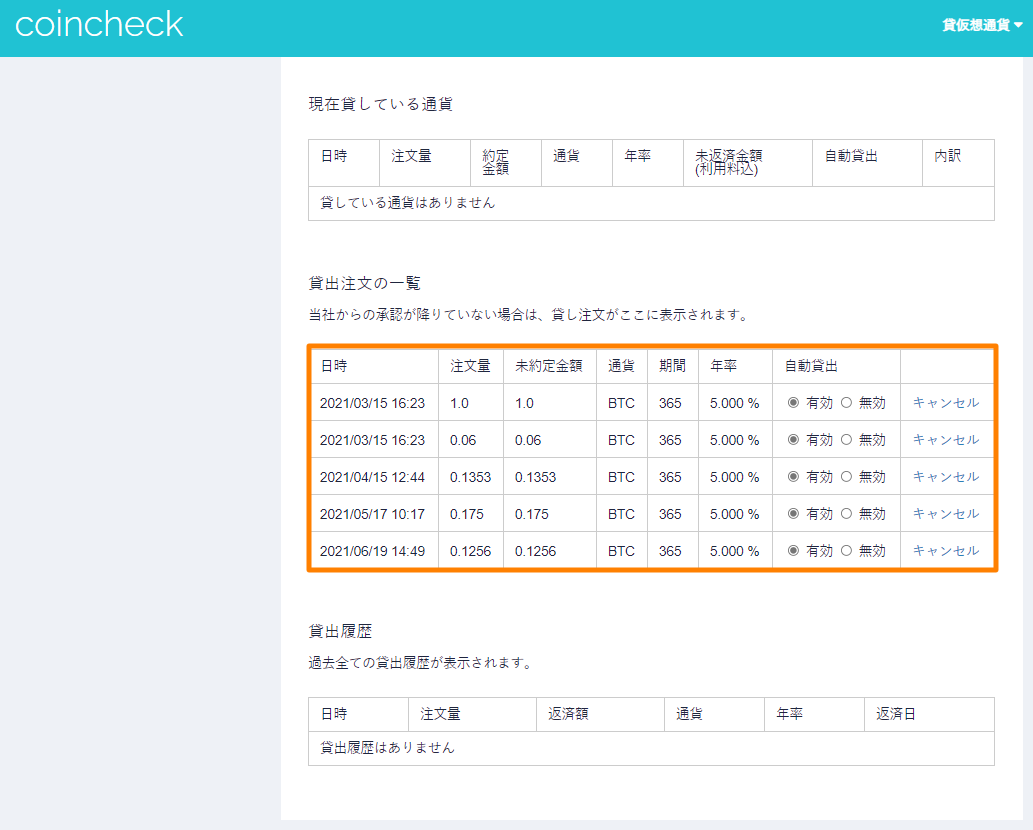This screenshot has height=830, width=1033.
Task: Click 365 period in the 0.06 row
Action: [670, 440]
